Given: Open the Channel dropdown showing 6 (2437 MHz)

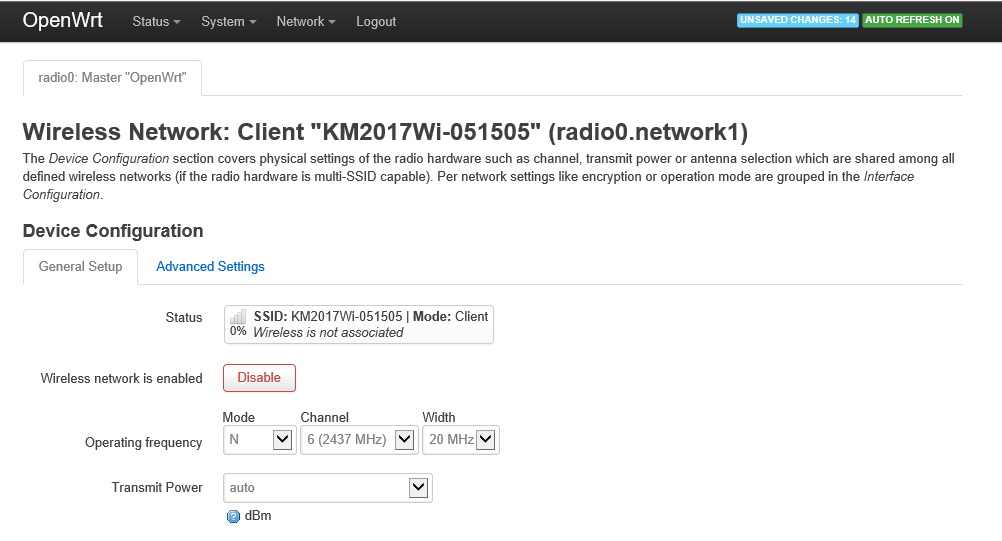Looking at the screenshot, I should coord(359,439).
